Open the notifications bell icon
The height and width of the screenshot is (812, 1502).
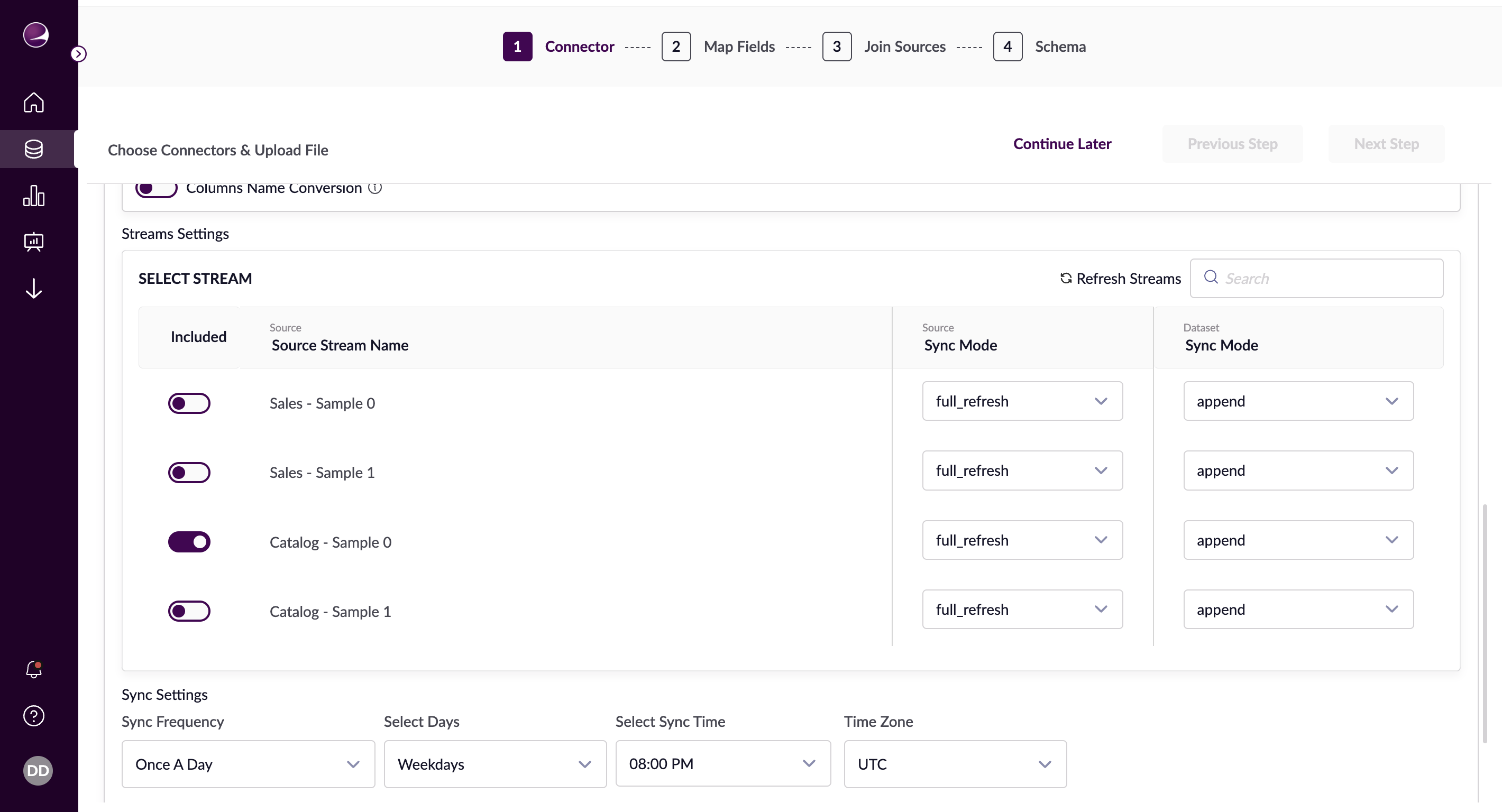[34, 669]
